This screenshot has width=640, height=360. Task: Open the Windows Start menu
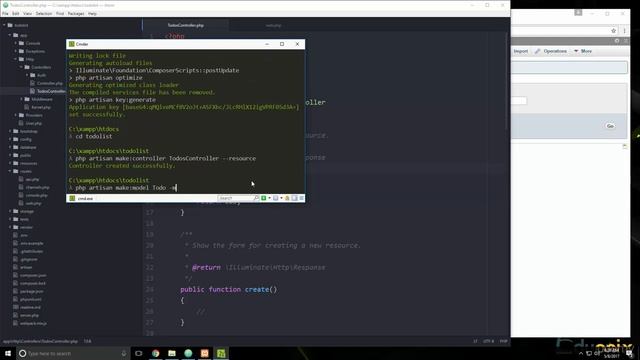8,353
